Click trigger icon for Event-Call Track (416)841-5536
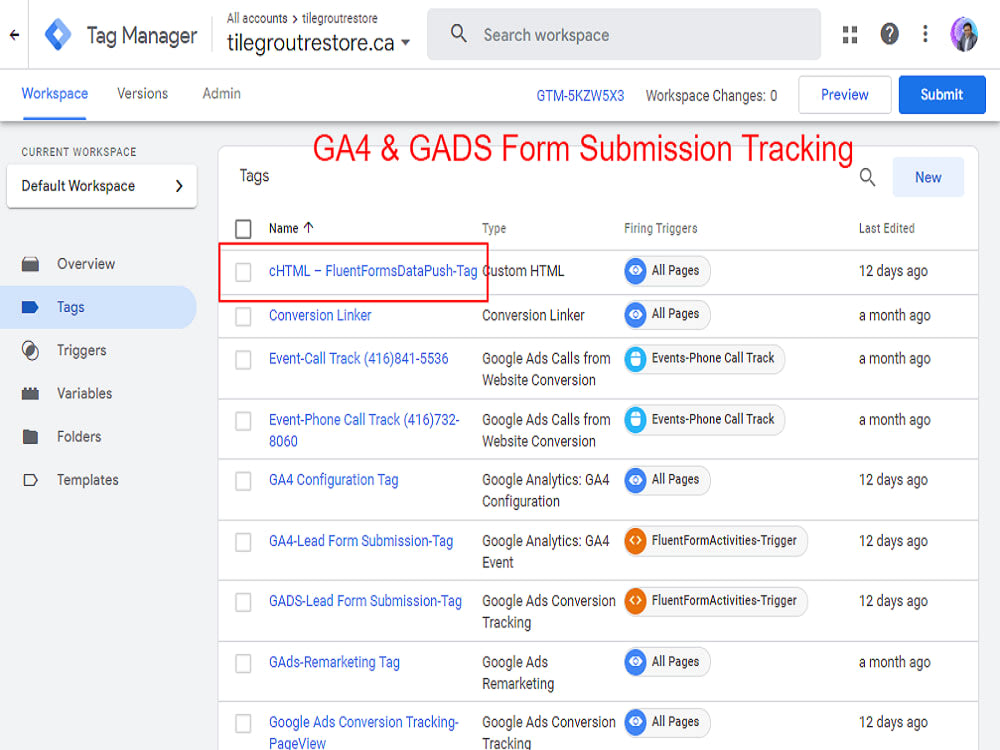This screenshot has height=750, width=1000. click(x=635, y=359)
